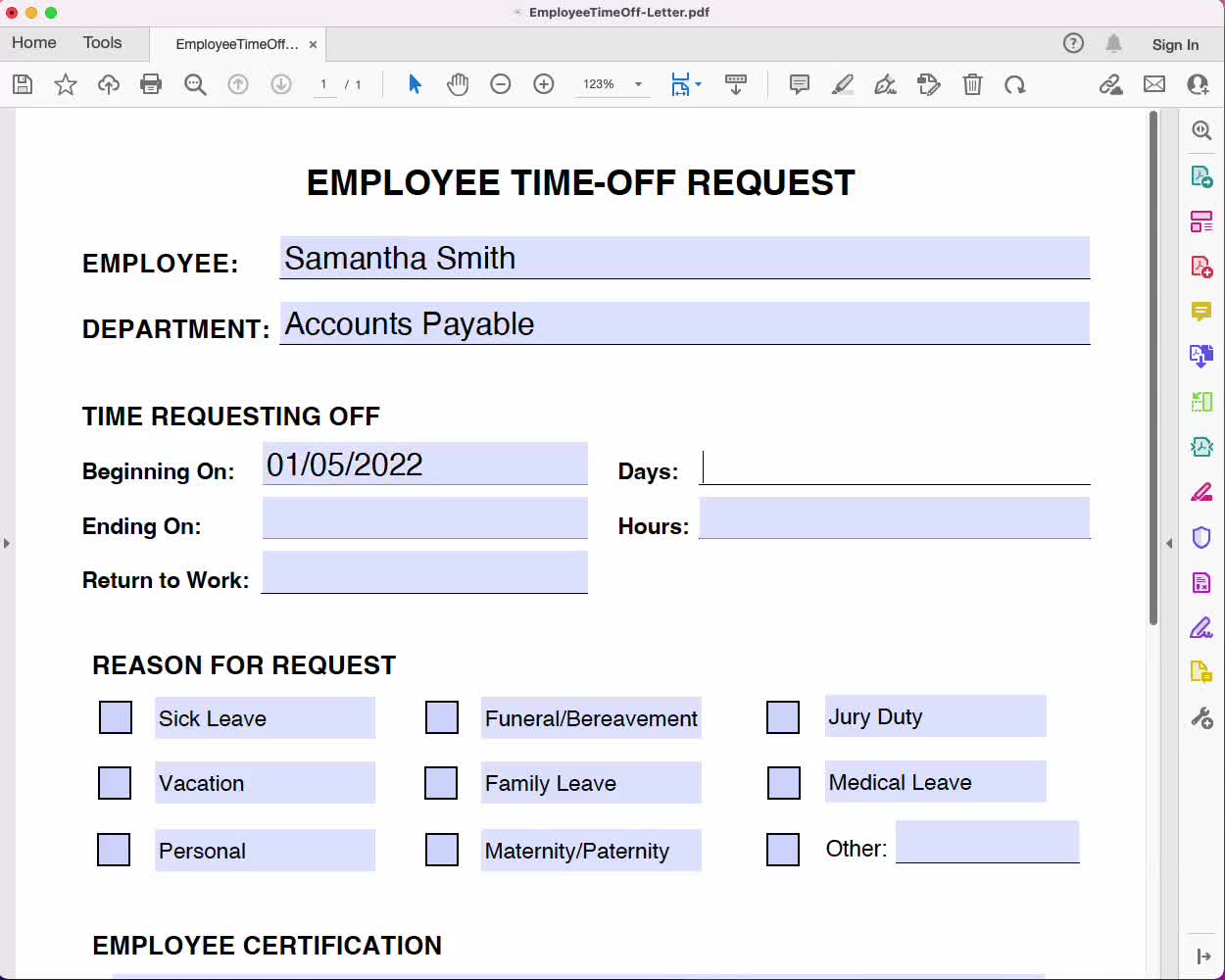Click the Sign In button

(1175, 44)
